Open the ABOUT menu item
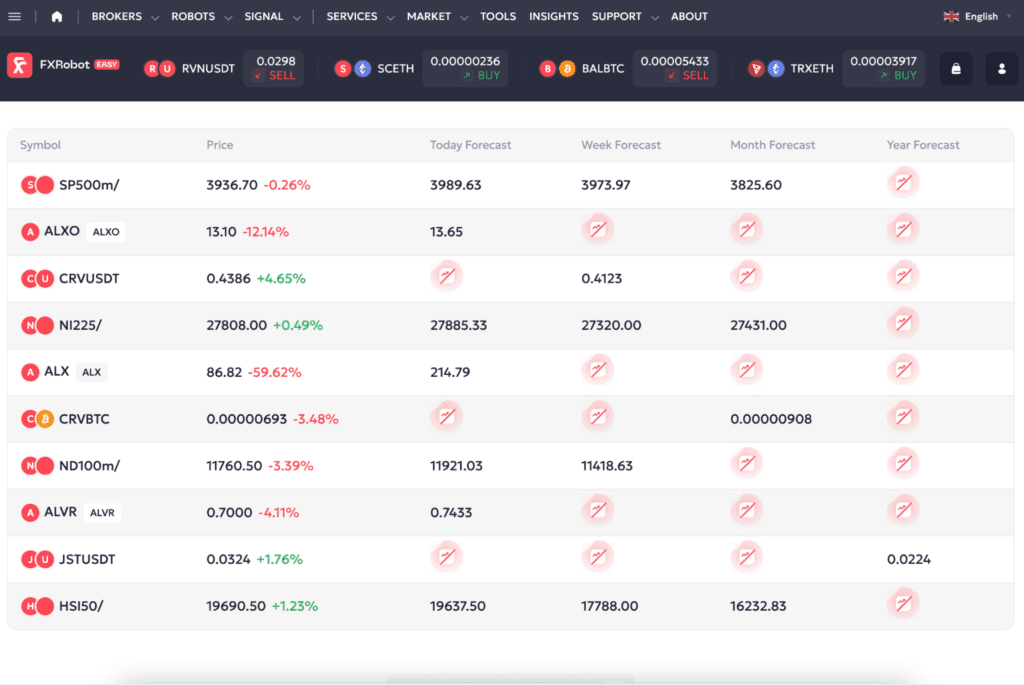Image resolution: width=1024 pixels, height=685 pixels. pos(689,16)
